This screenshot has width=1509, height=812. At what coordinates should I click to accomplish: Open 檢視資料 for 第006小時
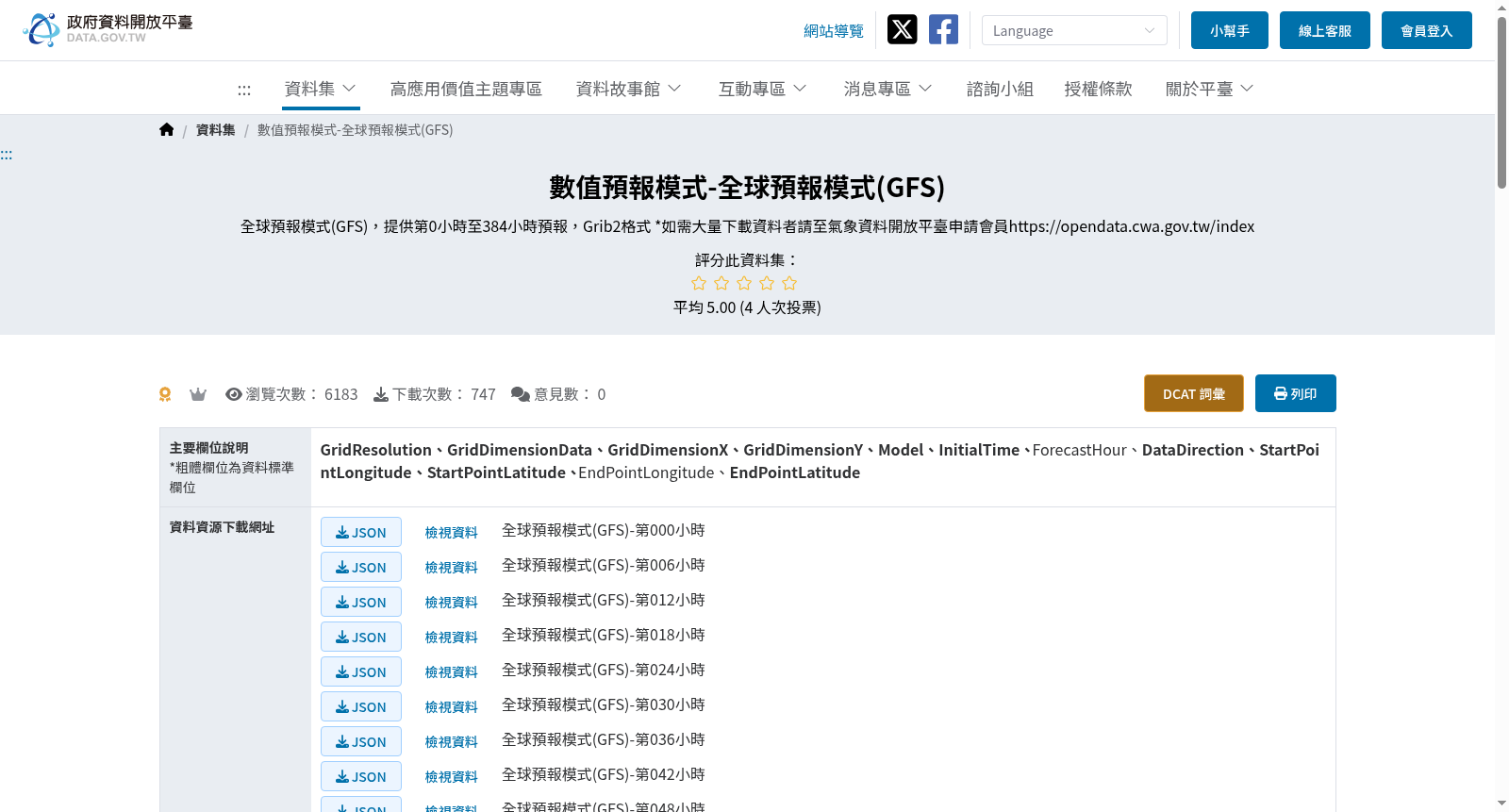pyautogui.click(x=452, y=568)
